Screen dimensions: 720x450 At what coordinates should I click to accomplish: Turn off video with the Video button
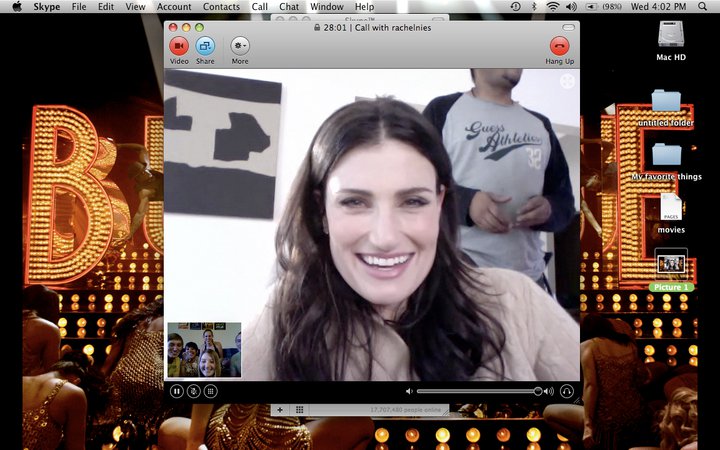(x=179, y=45)
